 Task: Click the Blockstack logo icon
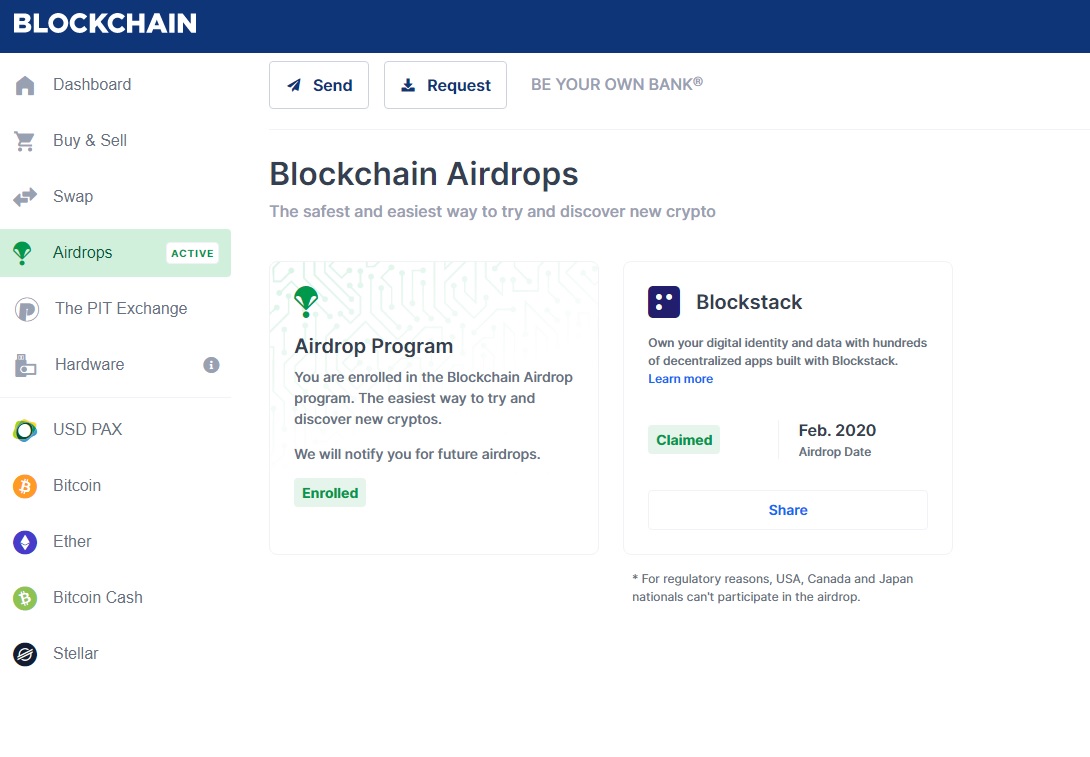click(x=664, y=302)
